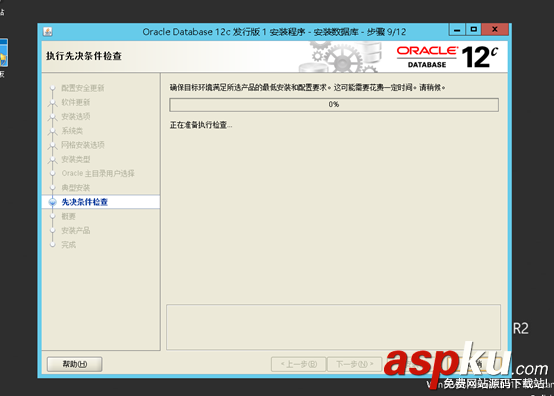Select the 安装类型 step
The height and width of the screenshot is (396, 554).
76,159
